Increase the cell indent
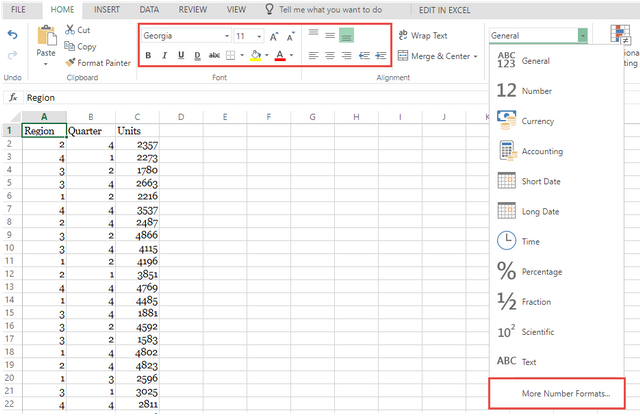 point(380,56)
